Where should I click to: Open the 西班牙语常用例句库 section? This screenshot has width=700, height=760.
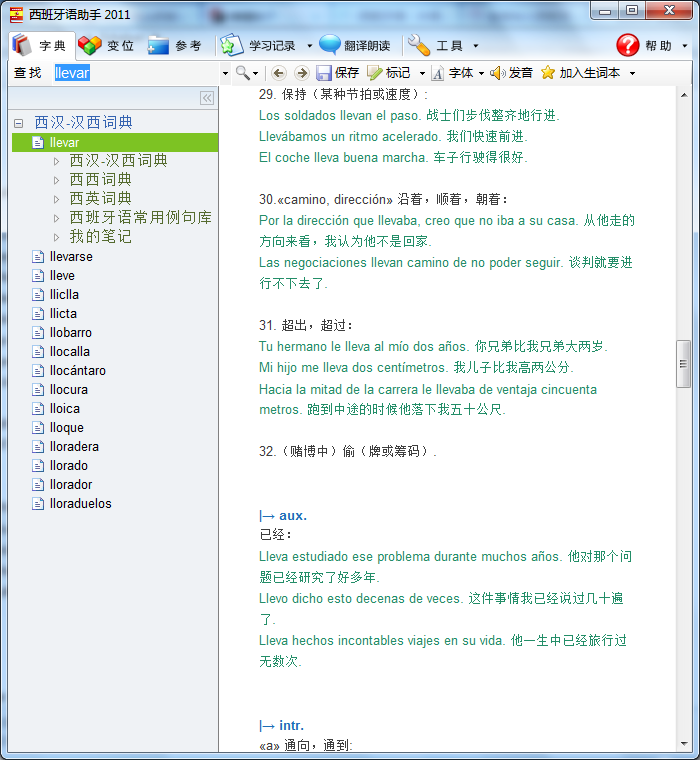coord(141,218)
